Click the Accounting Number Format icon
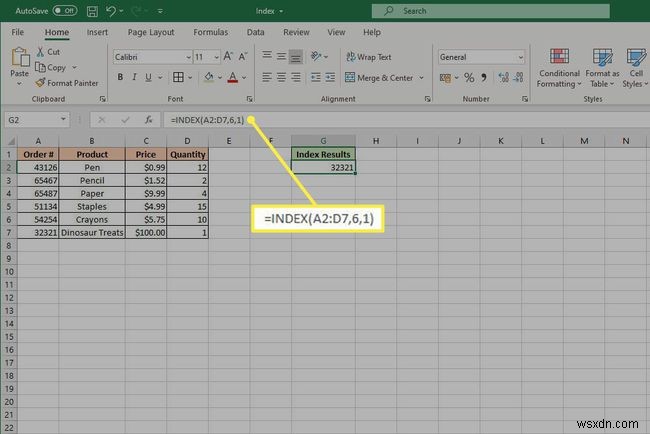 tap(445, 78)
